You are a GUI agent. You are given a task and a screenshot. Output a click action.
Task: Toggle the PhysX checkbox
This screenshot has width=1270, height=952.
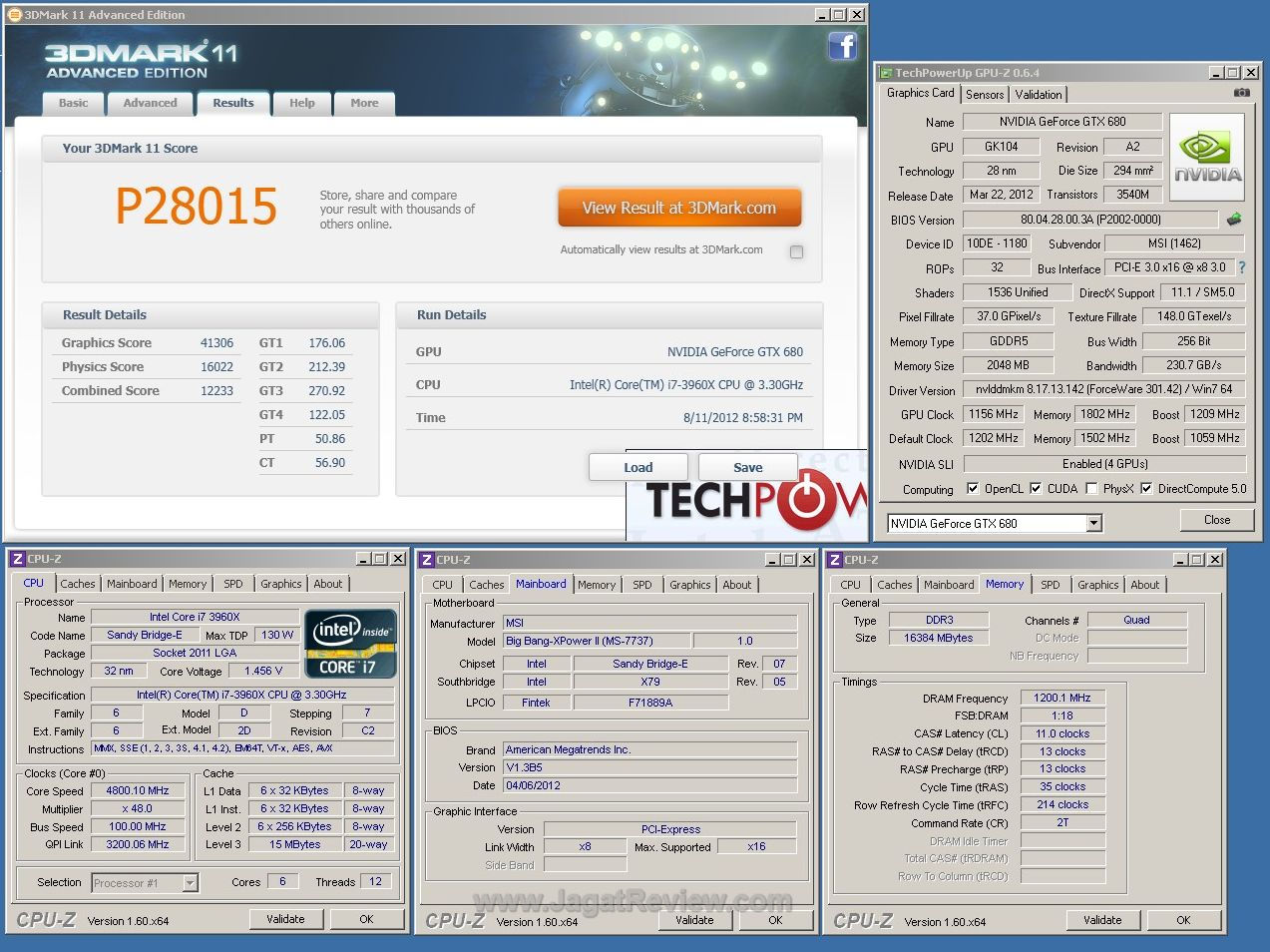[1091, 489]
